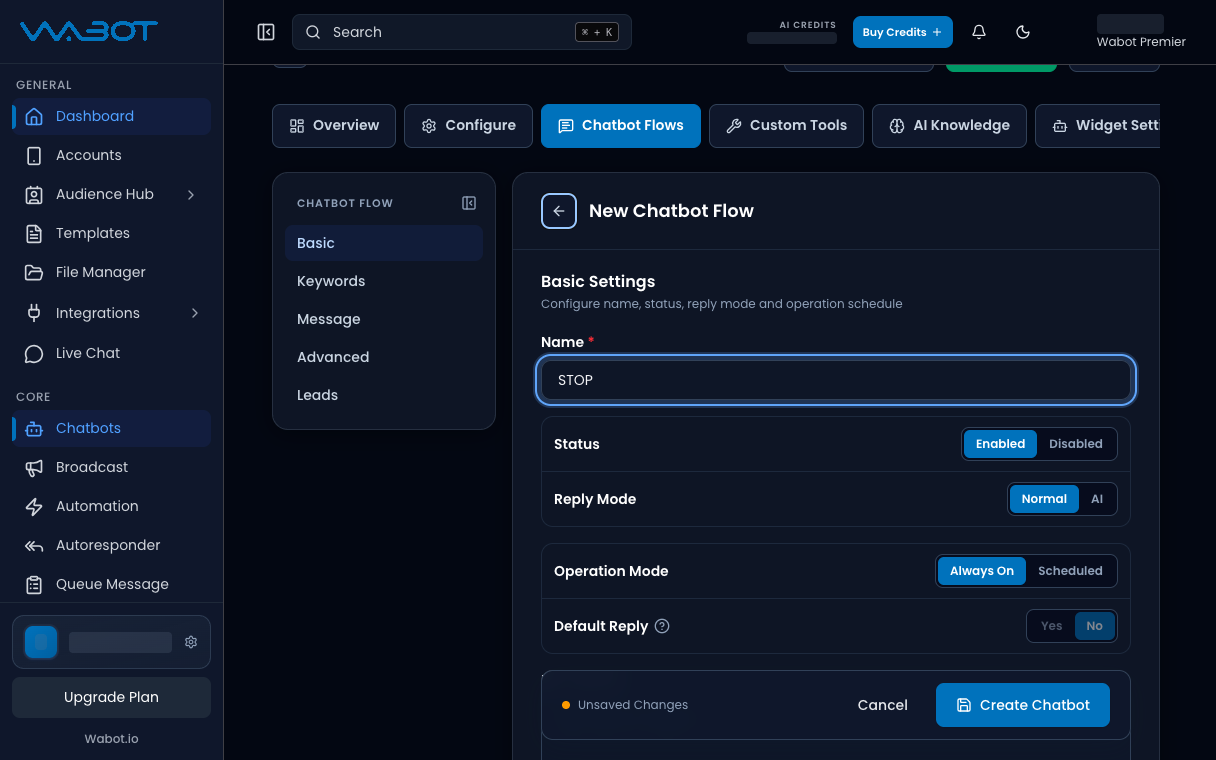
Task: Select Normal reply mode
Action: (1044, 499)
